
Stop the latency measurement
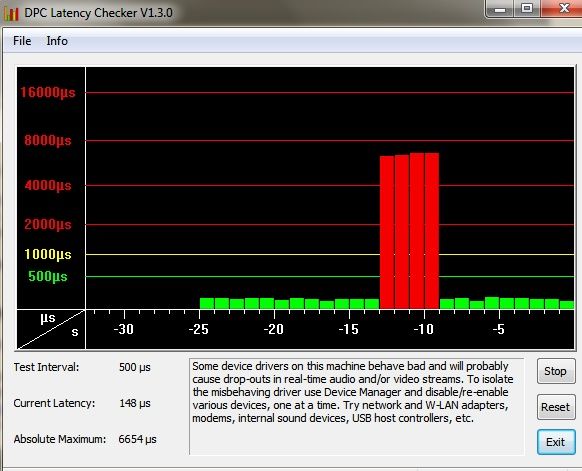click(x=556, y=371)
